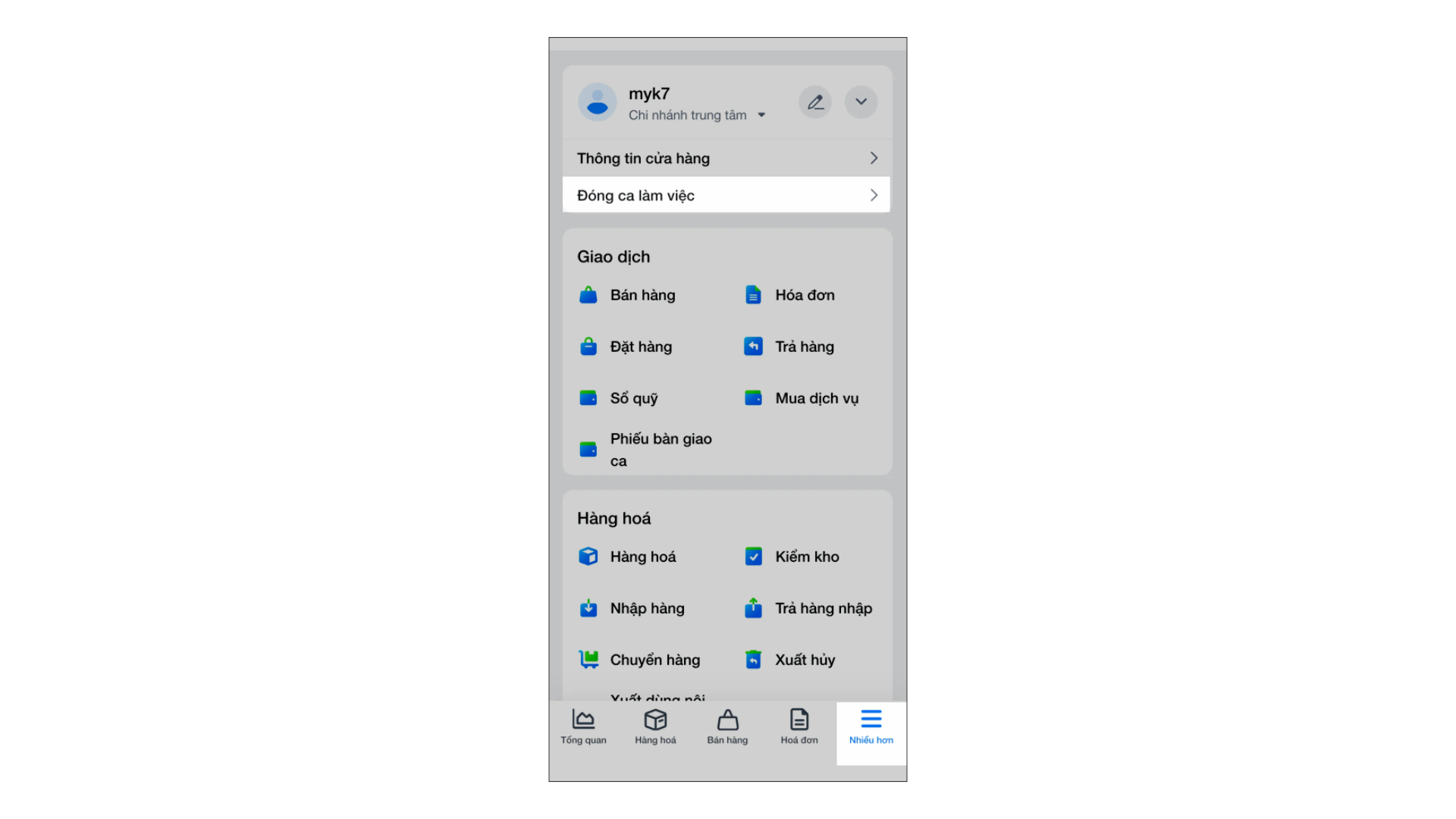
Task: Switch to the Hoá đơn bottom tab
Action: (x=799, y=727)
